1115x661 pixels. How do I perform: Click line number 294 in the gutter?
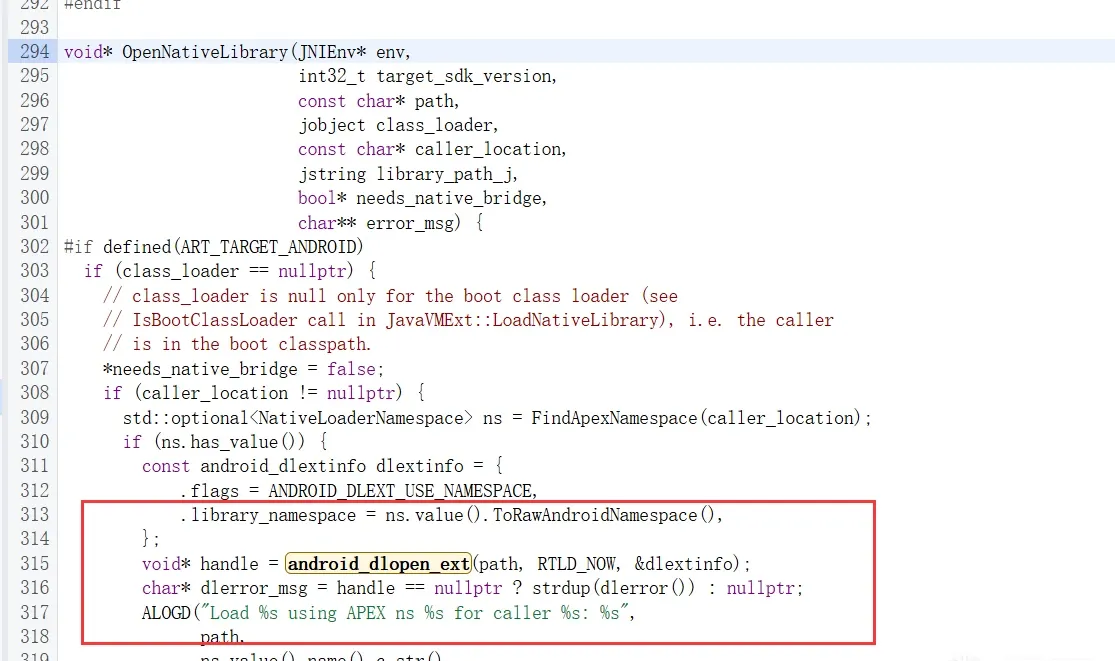35,51
